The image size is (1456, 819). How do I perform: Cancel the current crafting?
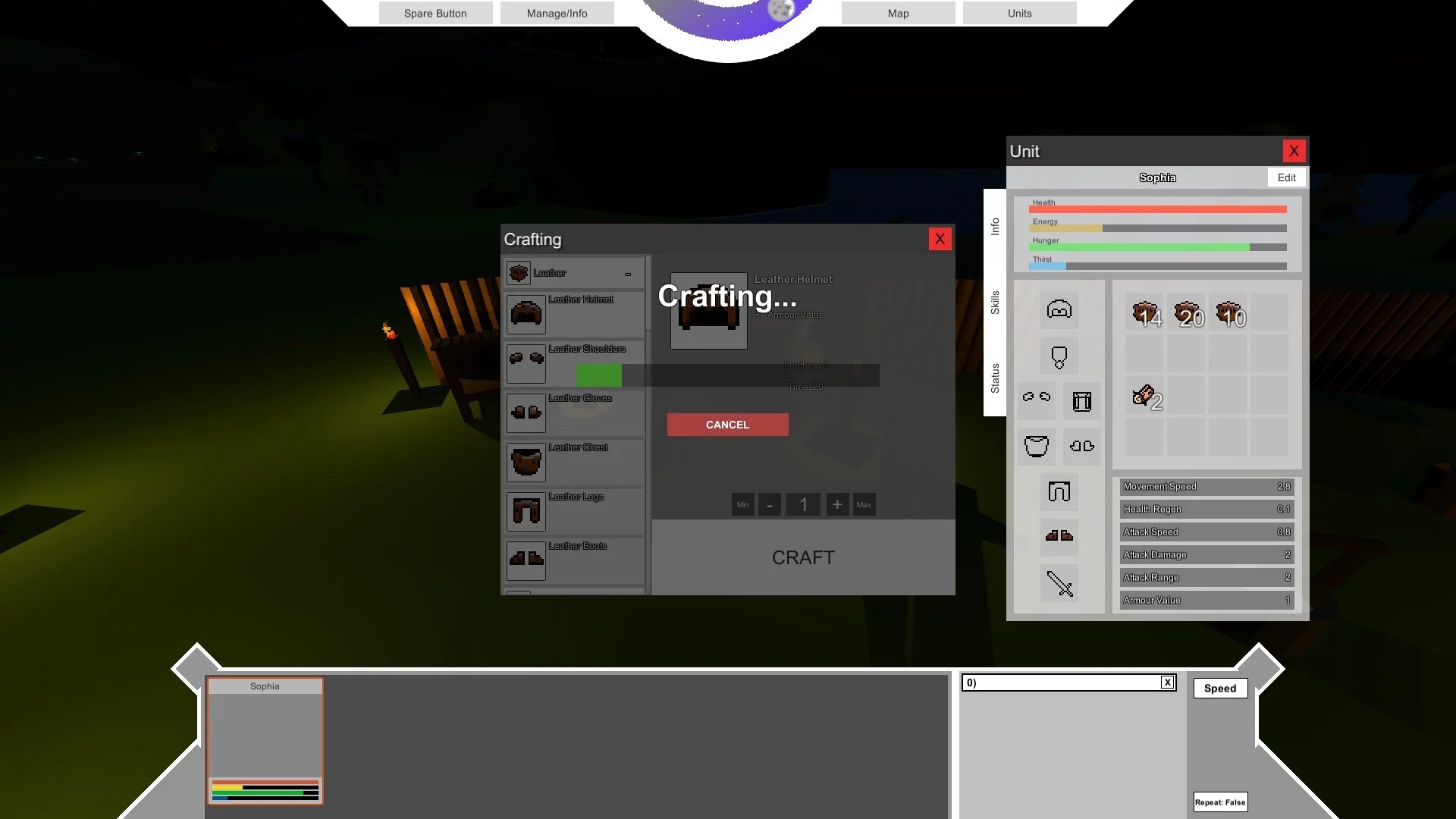[728, 425]
